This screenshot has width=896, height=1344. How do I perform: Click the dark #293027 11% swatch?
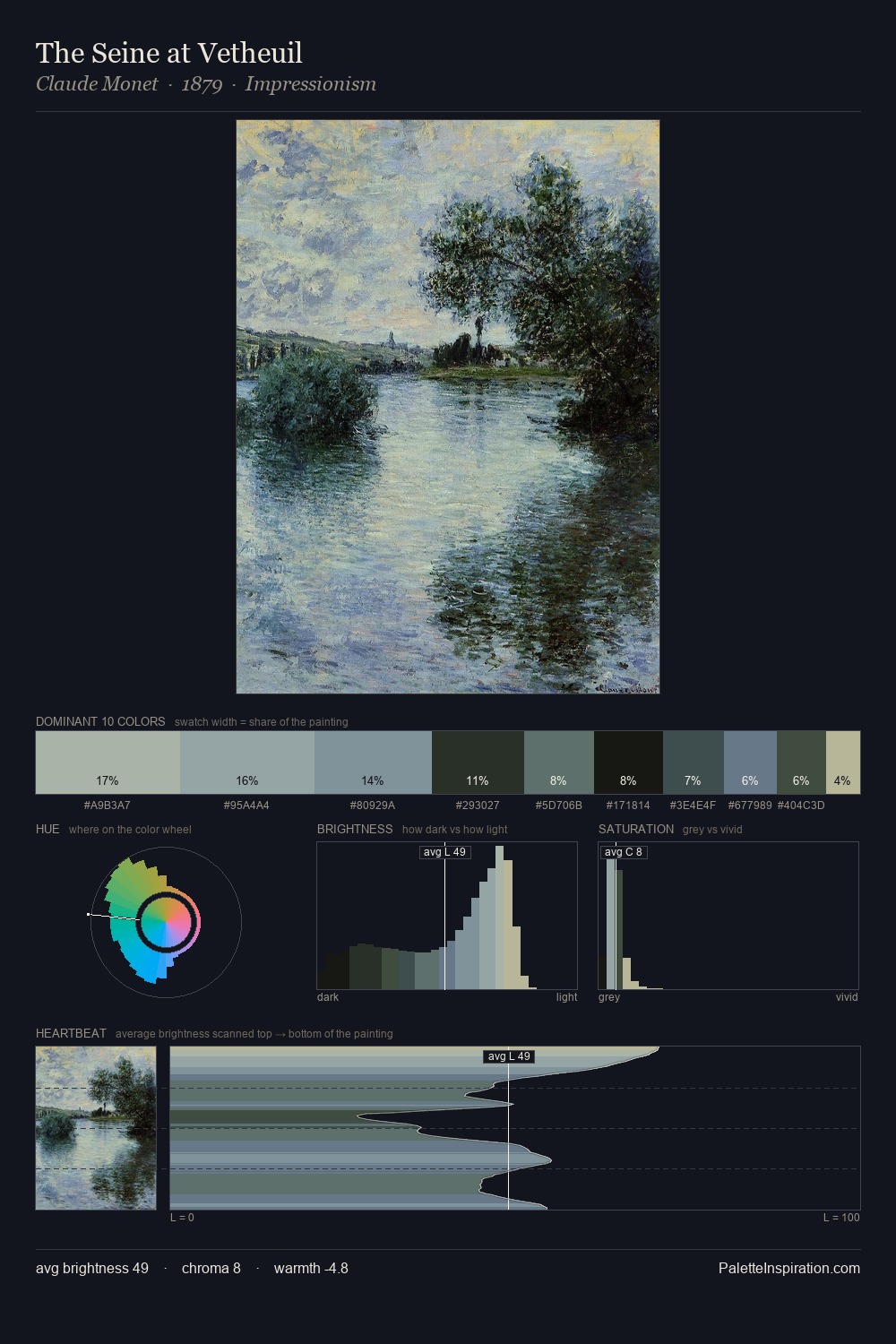coord(478,762)
